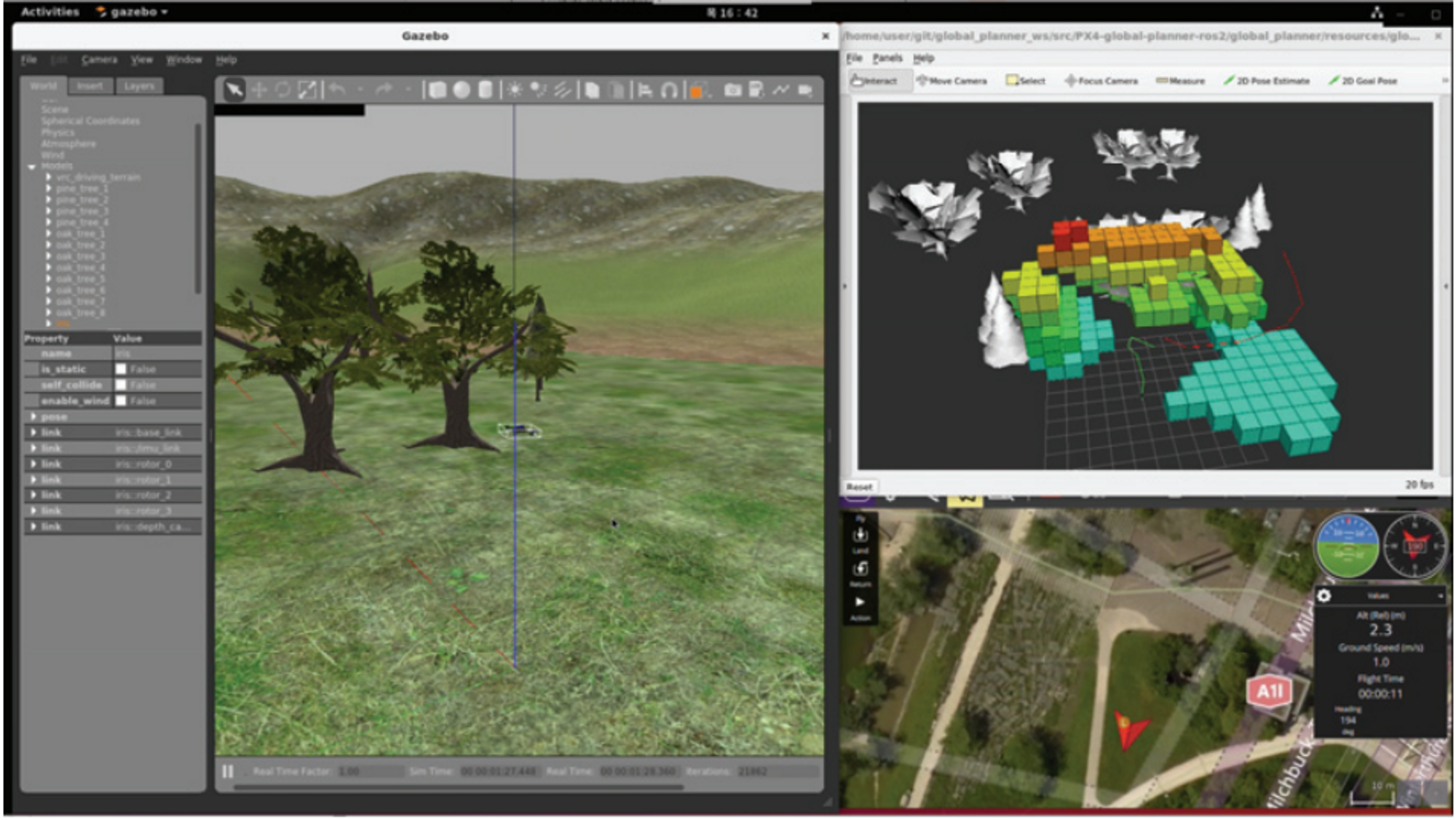Enable the snap magnet tool
The width and height of the screenshot is (1456, 820).
point(669,89)
